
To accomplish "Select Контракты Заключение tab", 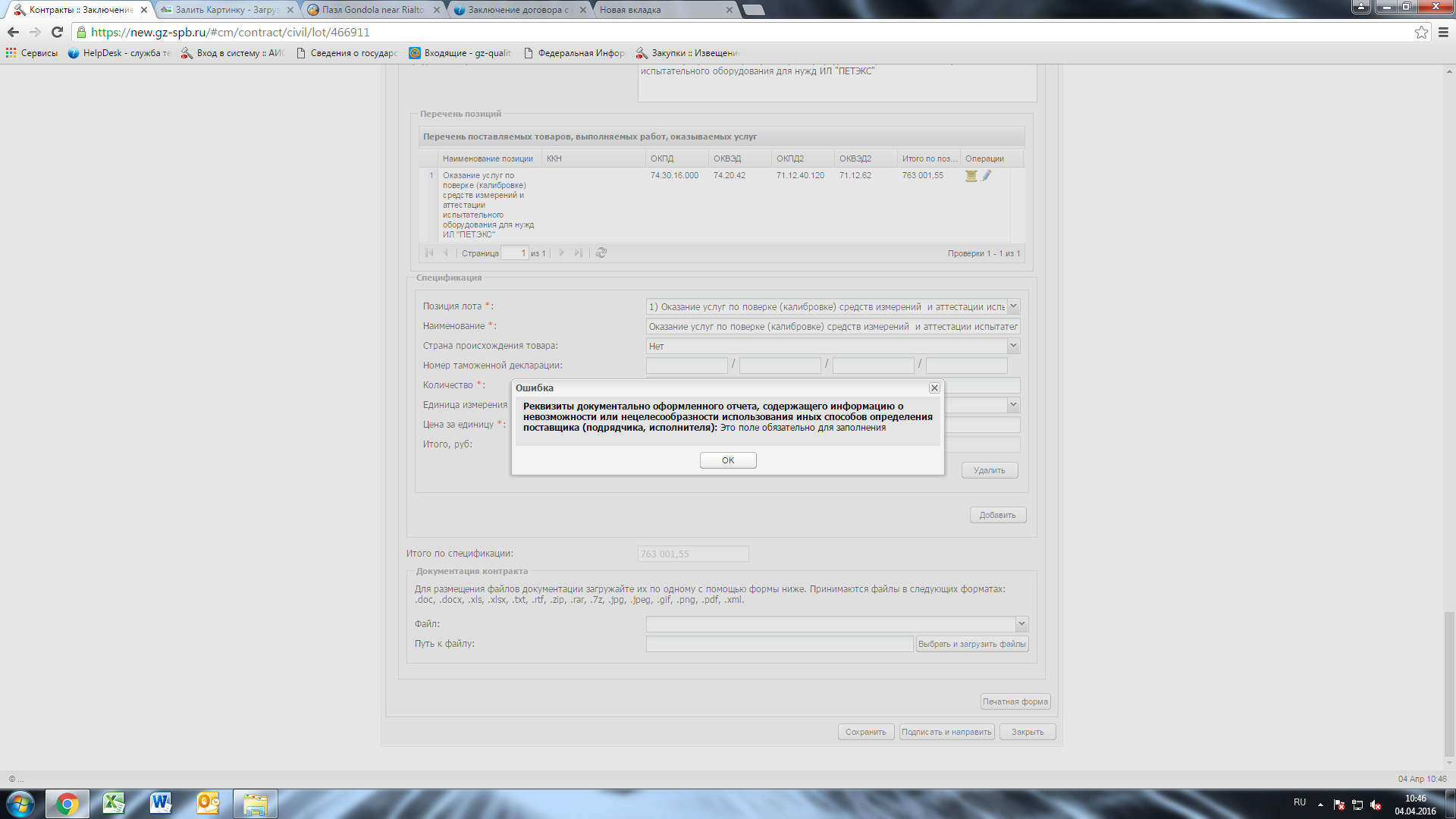I will pyautogui.click(x=80, y=10).
